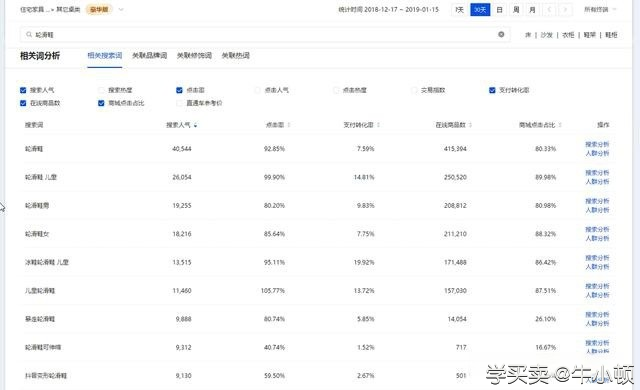Click the 717 online products cell

(461, 347)
